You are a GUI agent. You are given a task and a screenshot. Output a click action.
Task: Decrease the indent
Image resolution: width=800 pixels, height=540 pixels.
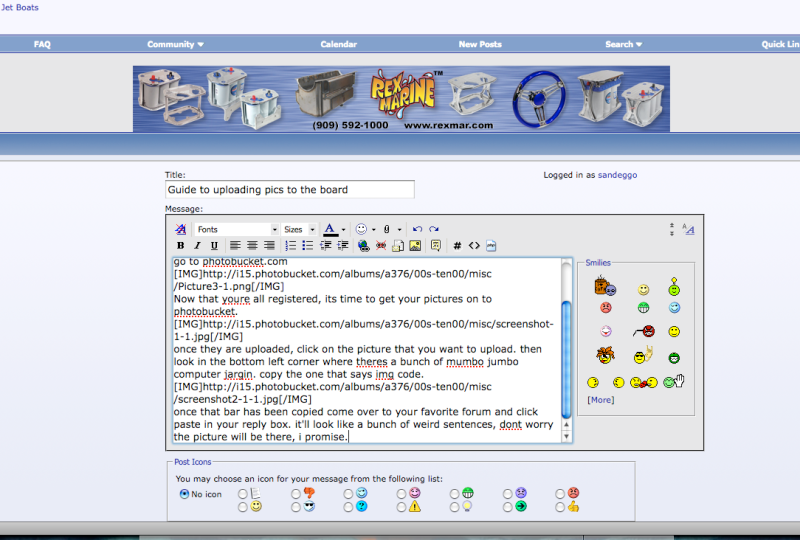(326, 246)
